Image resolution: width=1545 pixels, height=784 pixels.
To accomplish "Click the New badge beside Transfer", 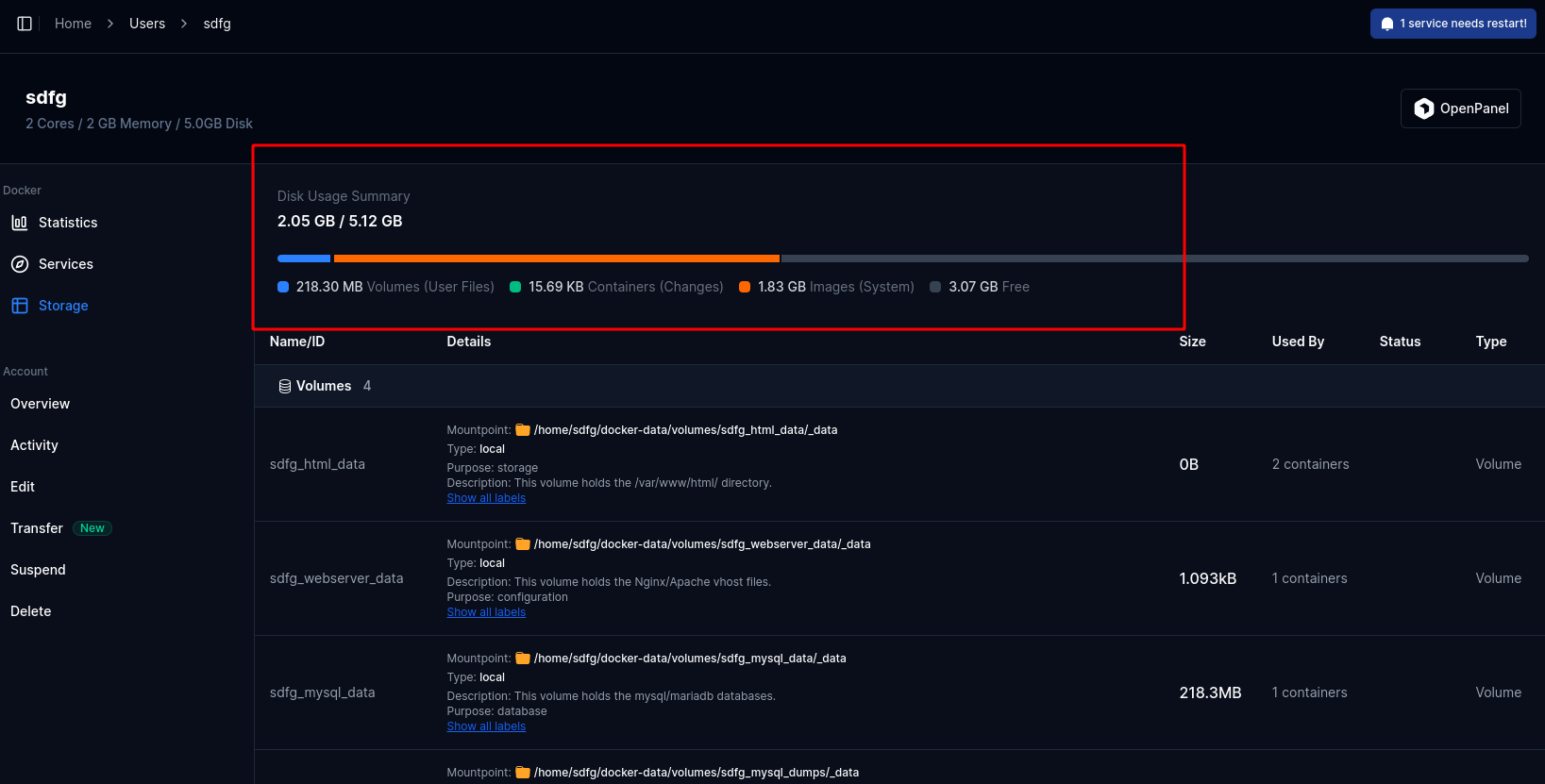I will pyautogui.click(x=92, y=528).
